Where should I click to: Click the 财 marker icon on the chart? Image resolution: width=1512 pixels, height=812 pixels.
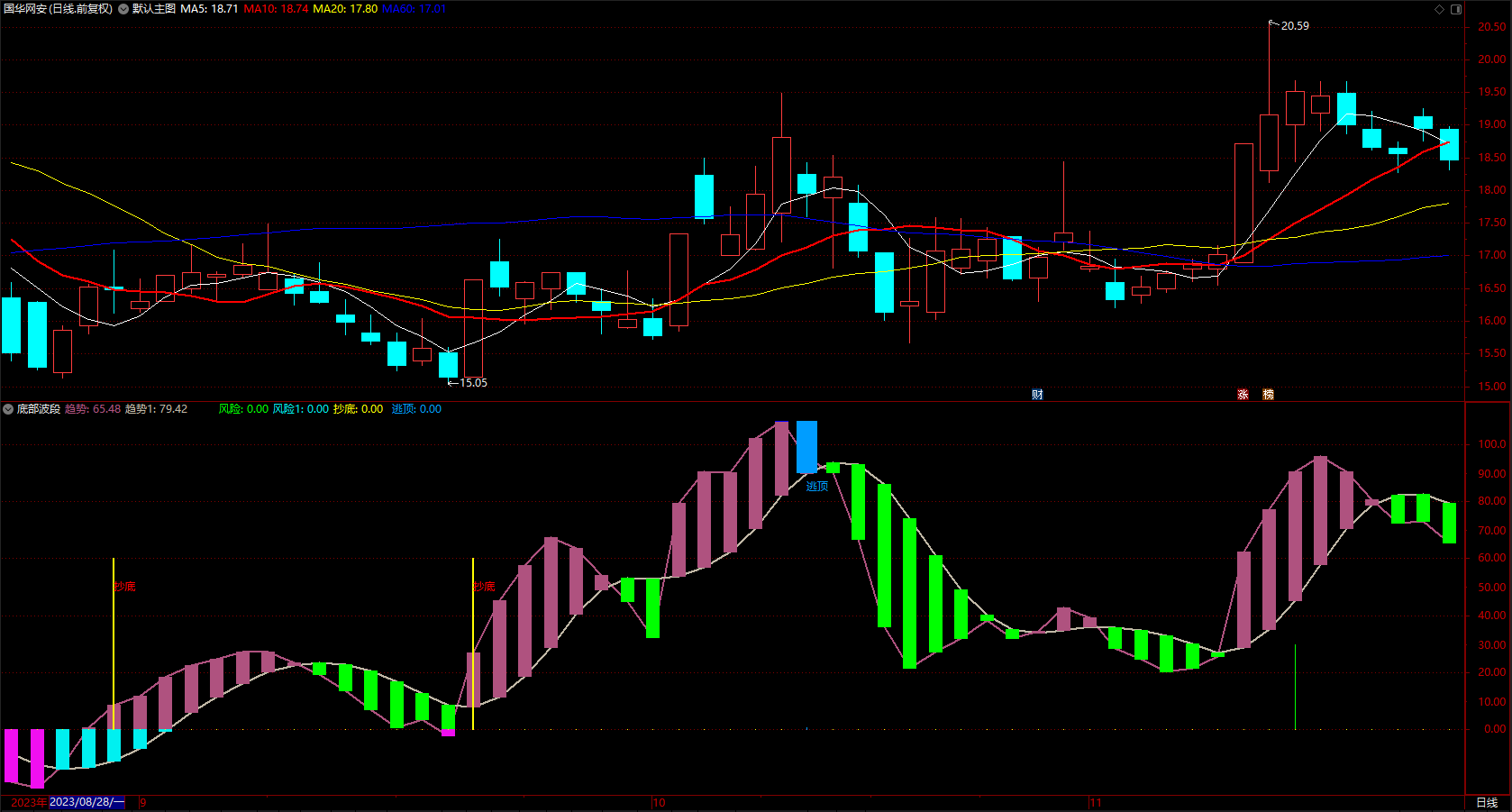(x=1037, y=395)
